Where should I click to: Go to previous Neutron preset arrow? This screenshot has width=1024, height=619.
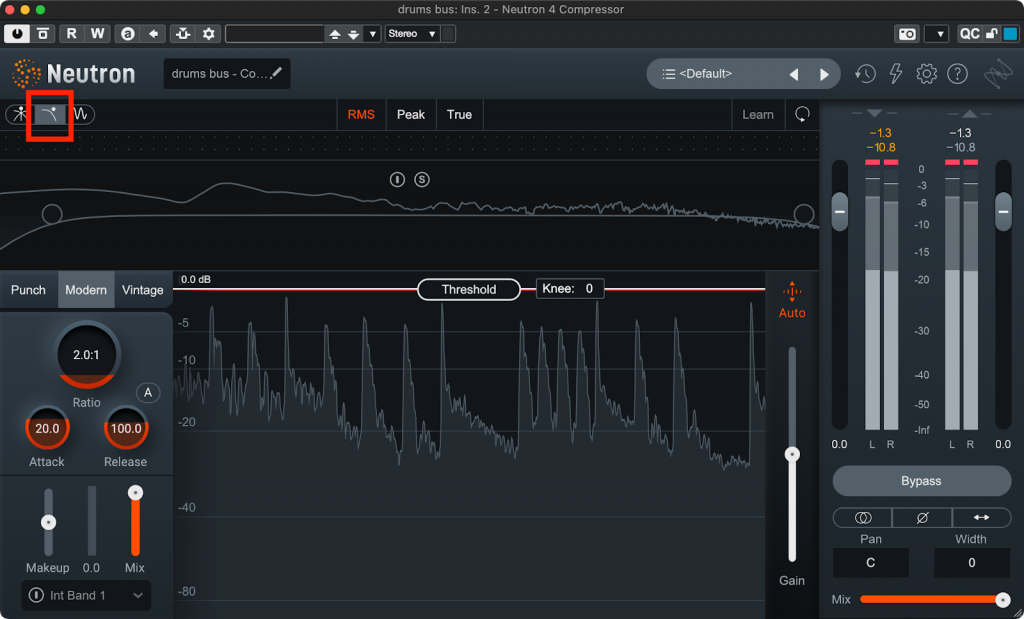tap(793, 74)
